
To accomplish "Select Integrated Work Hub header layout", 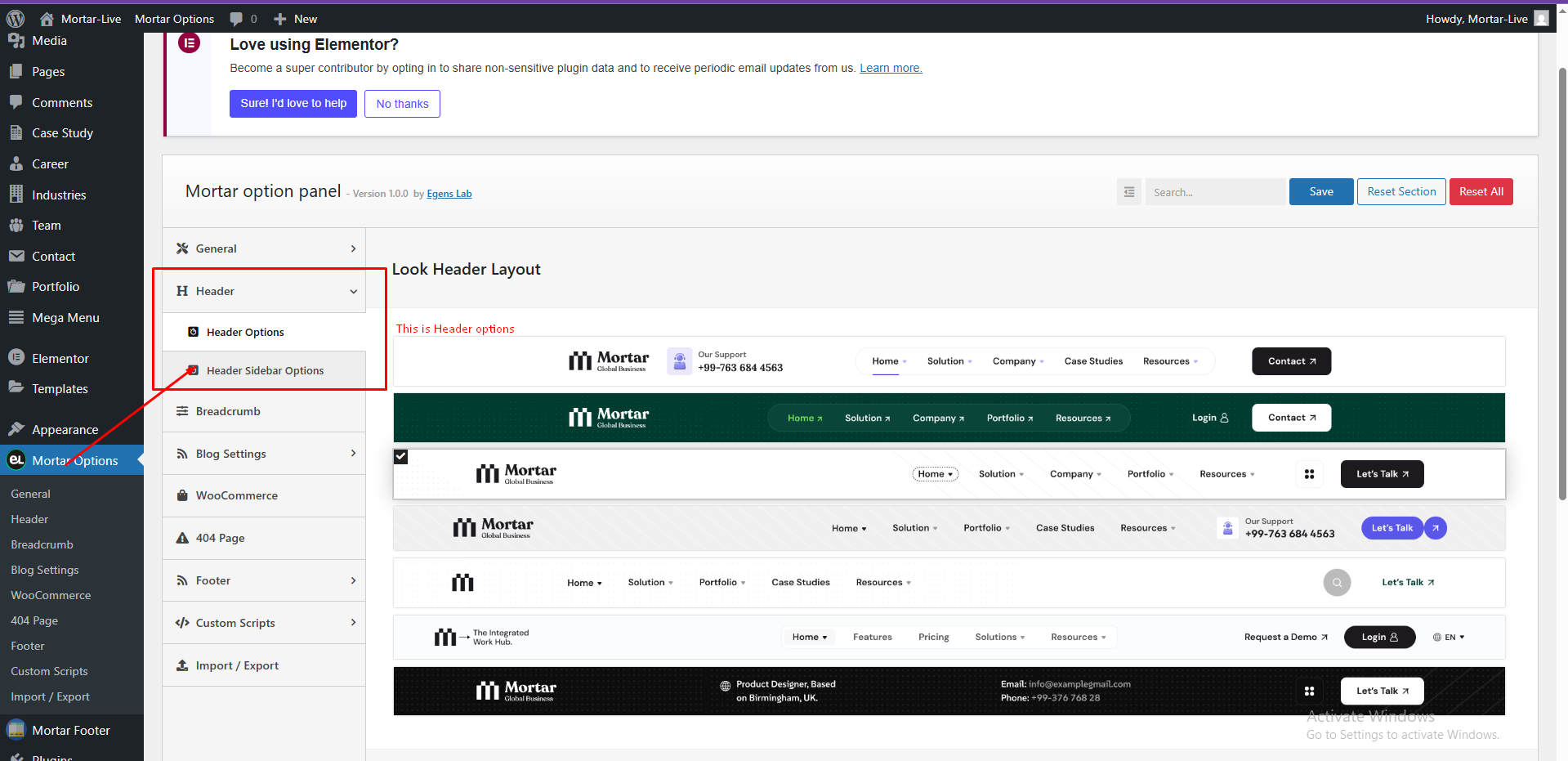I will (x=949, y=637).
